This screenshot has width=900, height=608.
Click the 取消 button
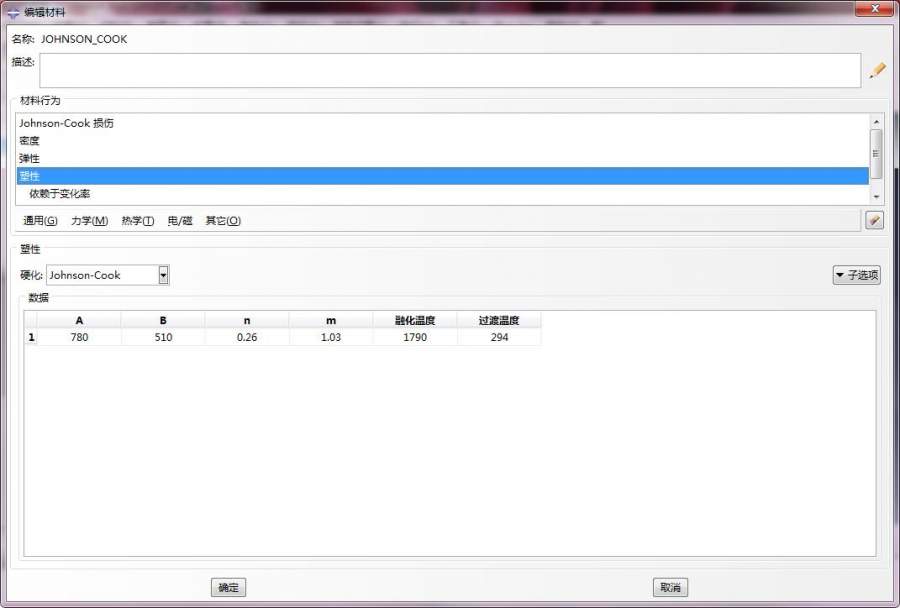670,587
